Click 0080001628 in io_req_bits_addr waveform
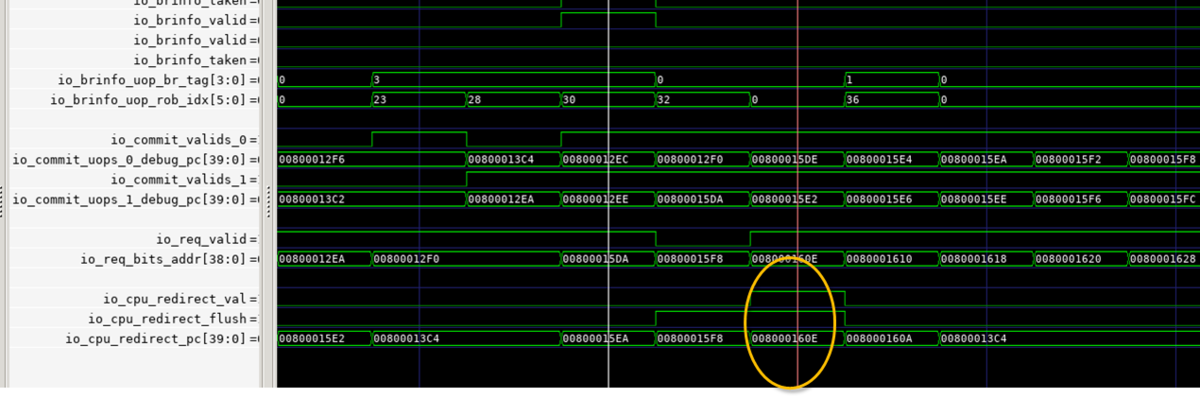This screenshot has height=398, width=1200. (1164, 259)
